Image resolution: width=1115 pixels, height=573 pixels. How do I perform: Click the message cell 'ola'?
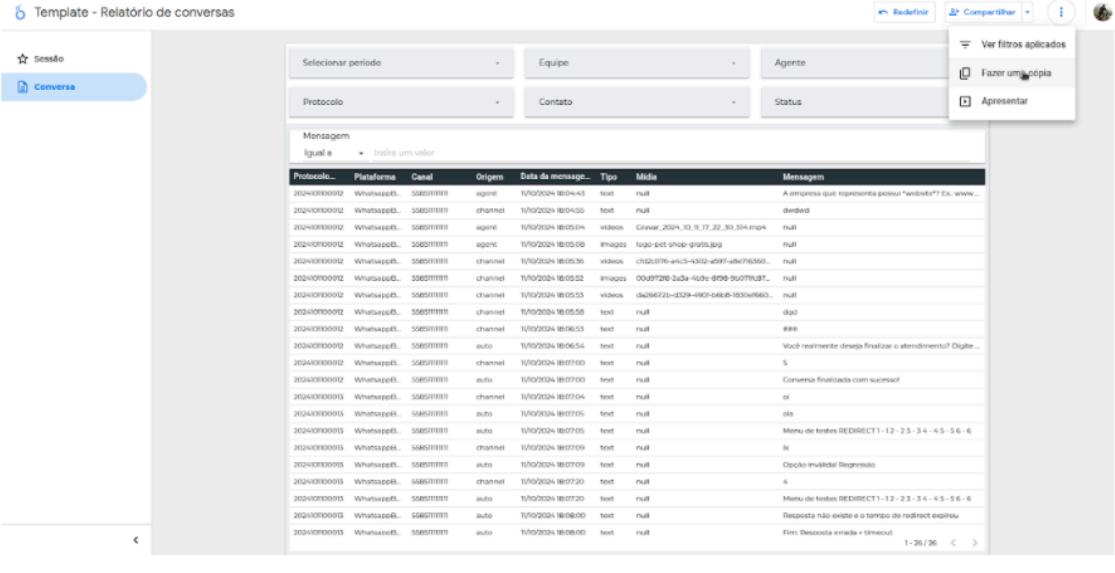788,414
